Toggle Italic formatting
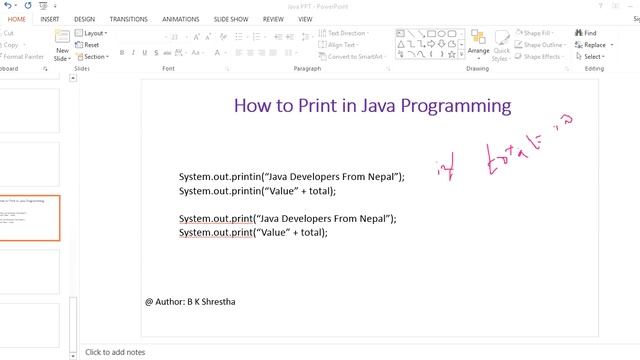The height and width of the screenshot is (360, 640). click(x=133, y=53)
